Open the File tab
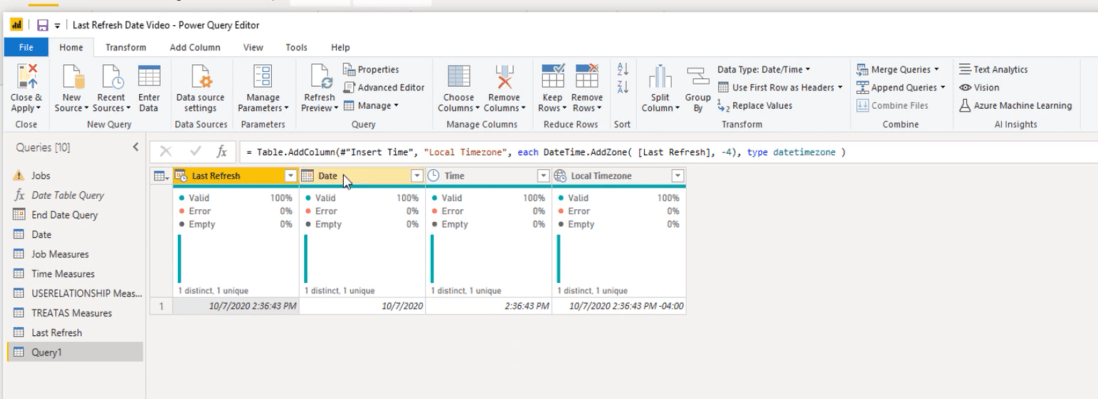 26,48
